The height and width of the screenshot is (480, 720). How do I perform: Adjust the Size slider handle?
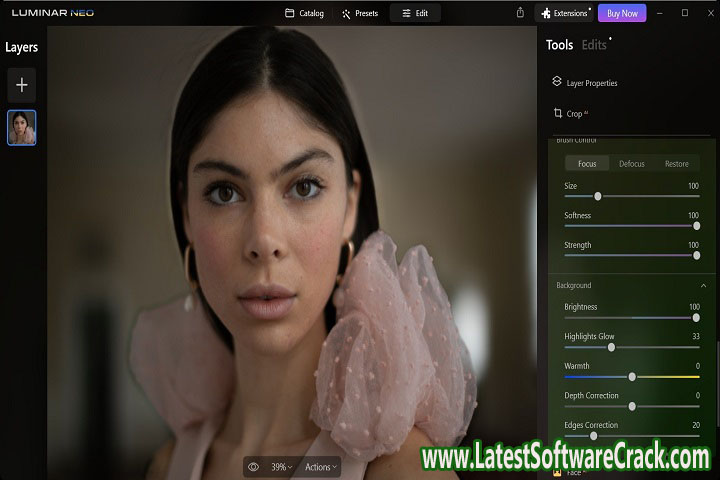click(x=597, y=197)
